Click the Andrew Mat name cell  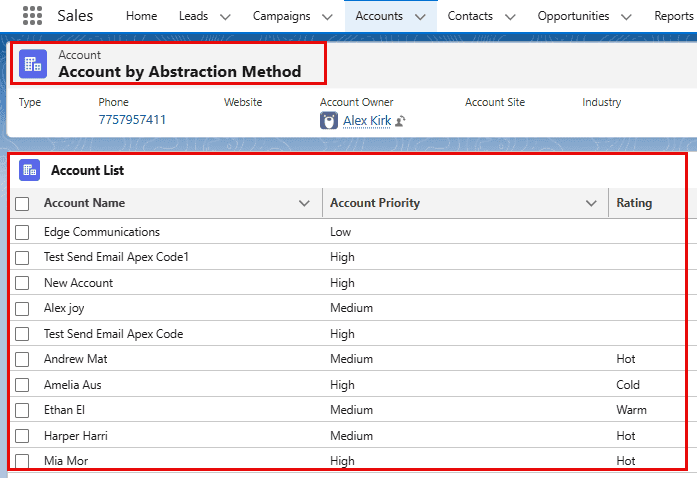(x=76, y=359)
